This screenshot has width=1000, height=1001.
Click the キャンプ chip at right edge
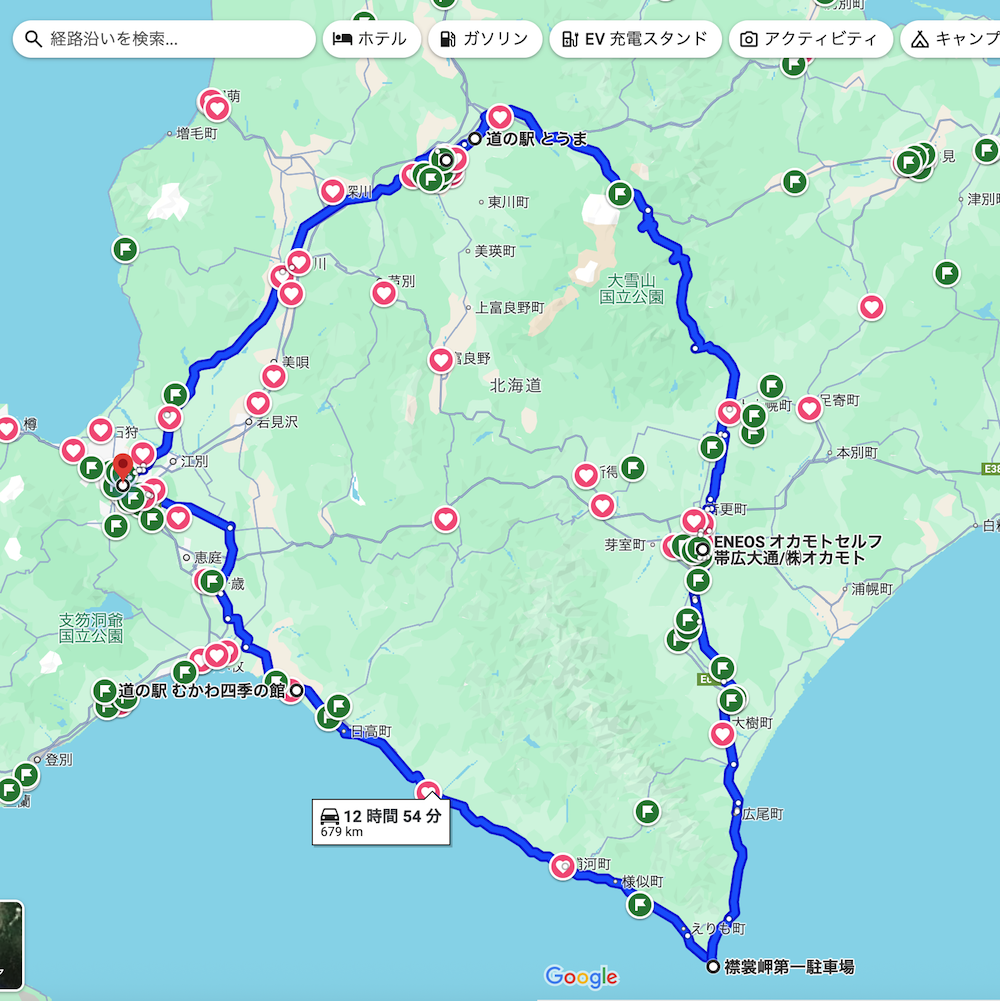point(950,39)
